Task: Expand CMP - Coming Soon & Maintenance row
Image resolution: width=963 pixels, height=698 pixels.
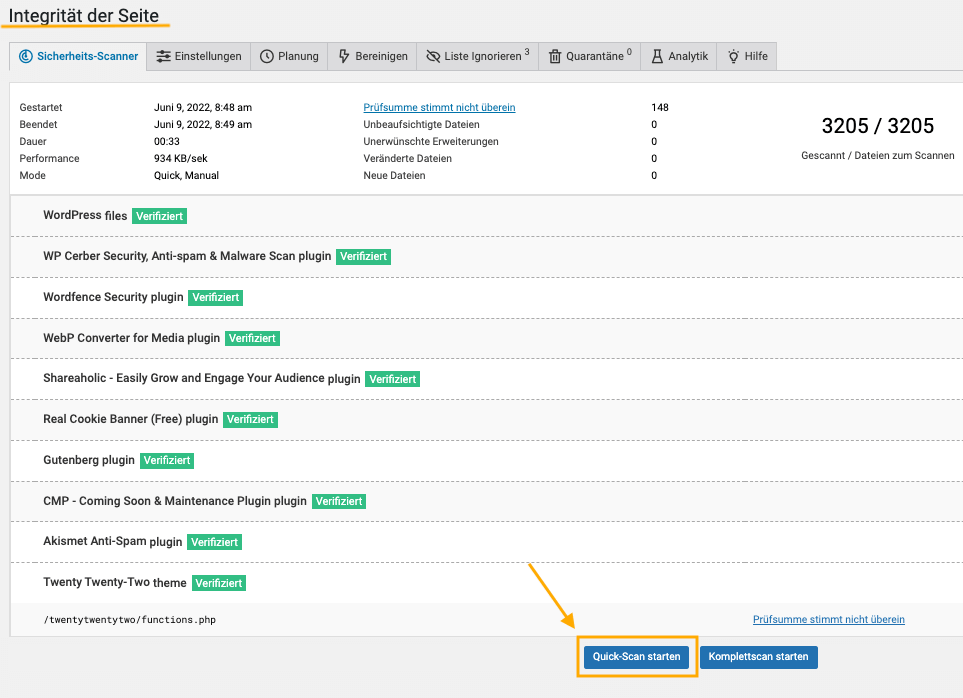Action: point(486,502)
